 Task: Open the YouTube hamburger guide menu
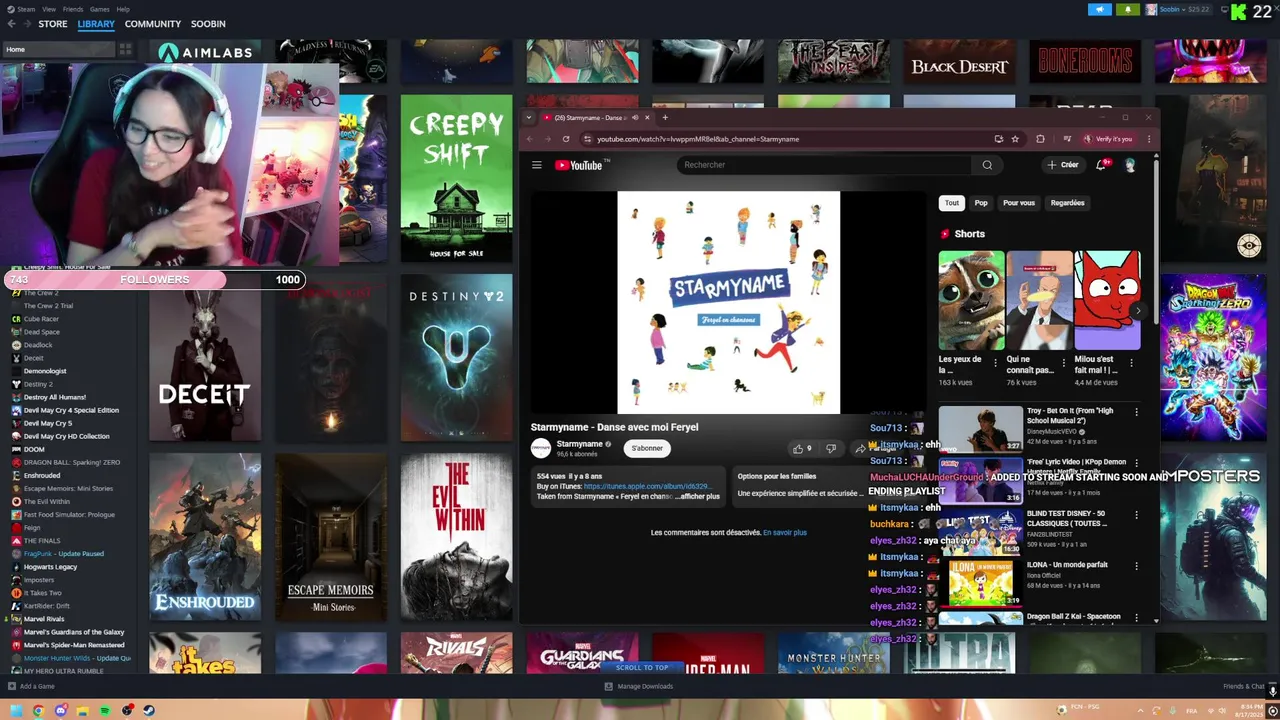537,165
